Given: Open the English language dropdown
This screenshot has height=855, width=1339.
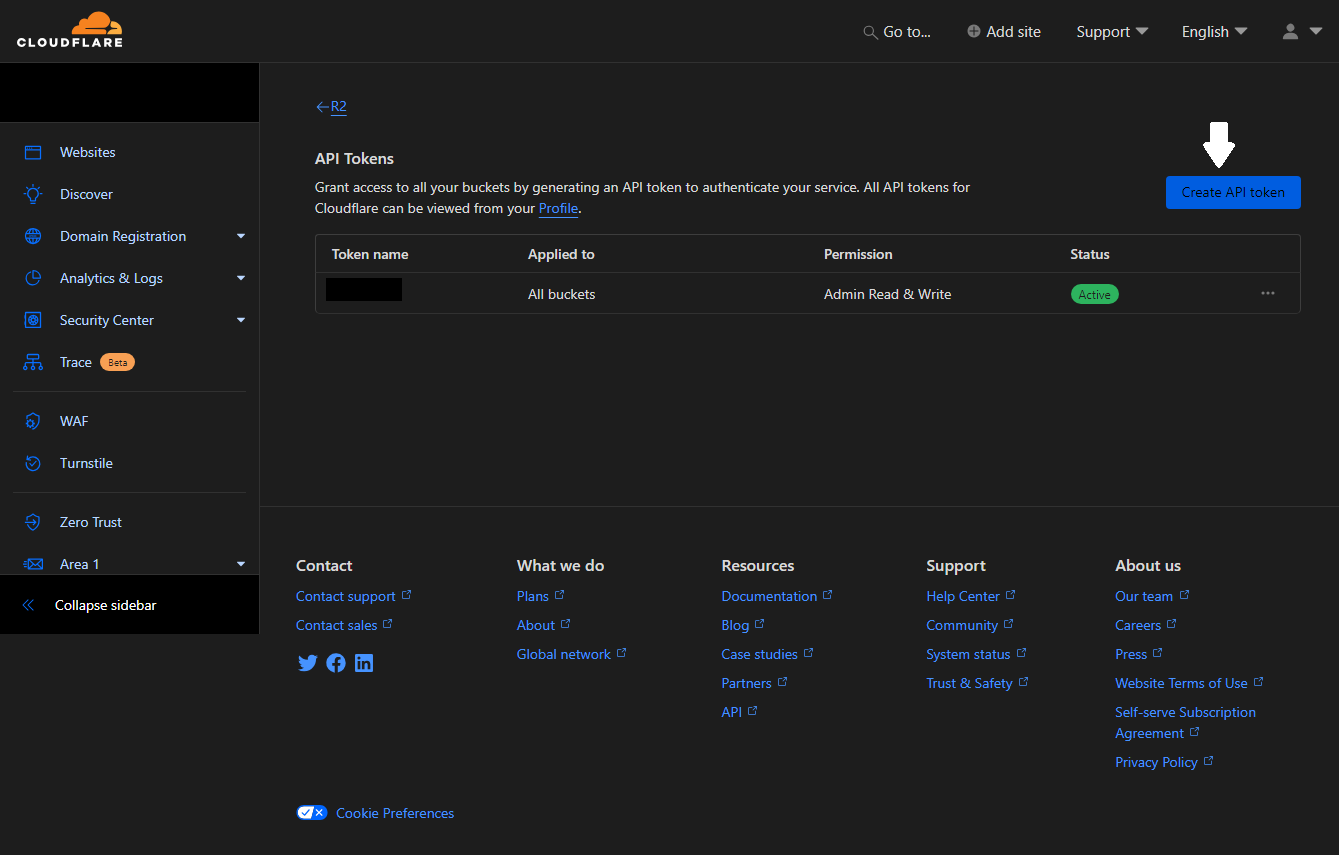Looking at the screenshot, I should click(1214, 32).
